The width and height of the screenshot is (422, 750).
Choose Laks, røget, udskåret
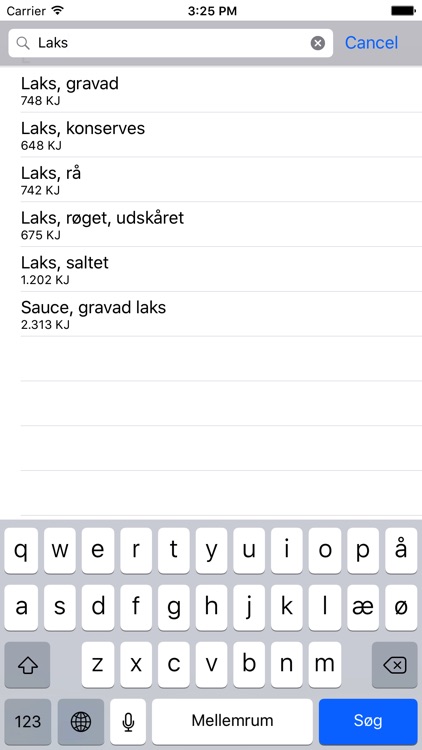[x=221, y=224]
